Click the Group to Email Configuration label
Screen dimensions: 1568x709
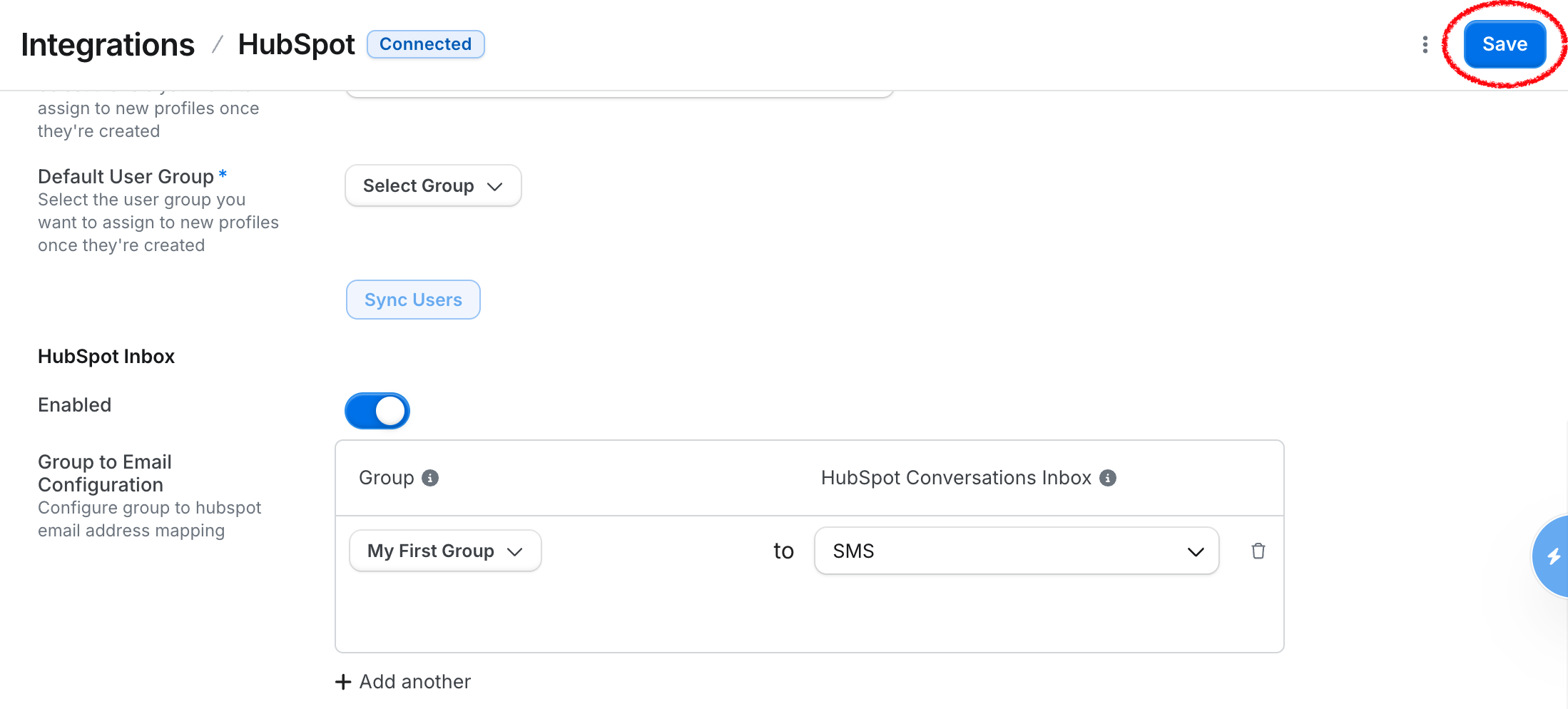pos(105,473)
